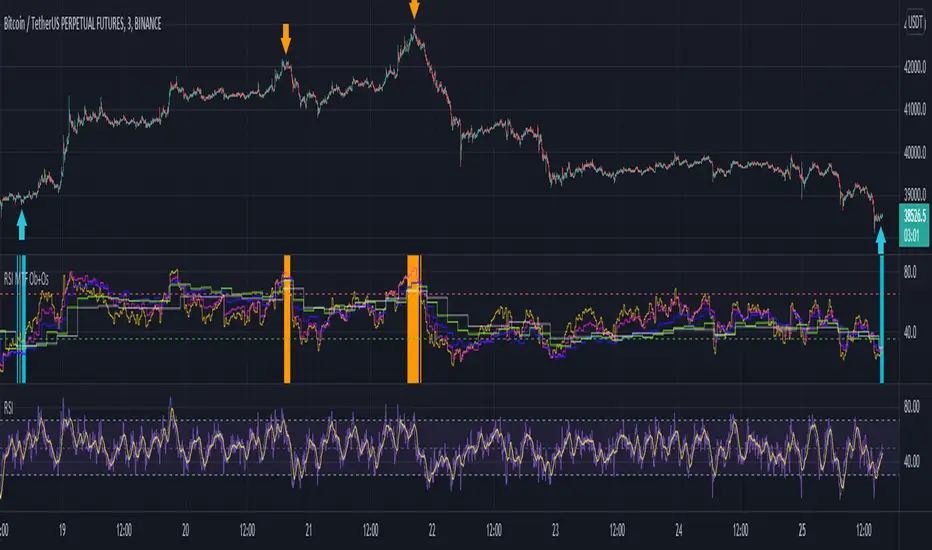Viewport: 932px width, 550px height.
Task: Click the 39000.0 price scale label
Action: [x=915, y=194]
